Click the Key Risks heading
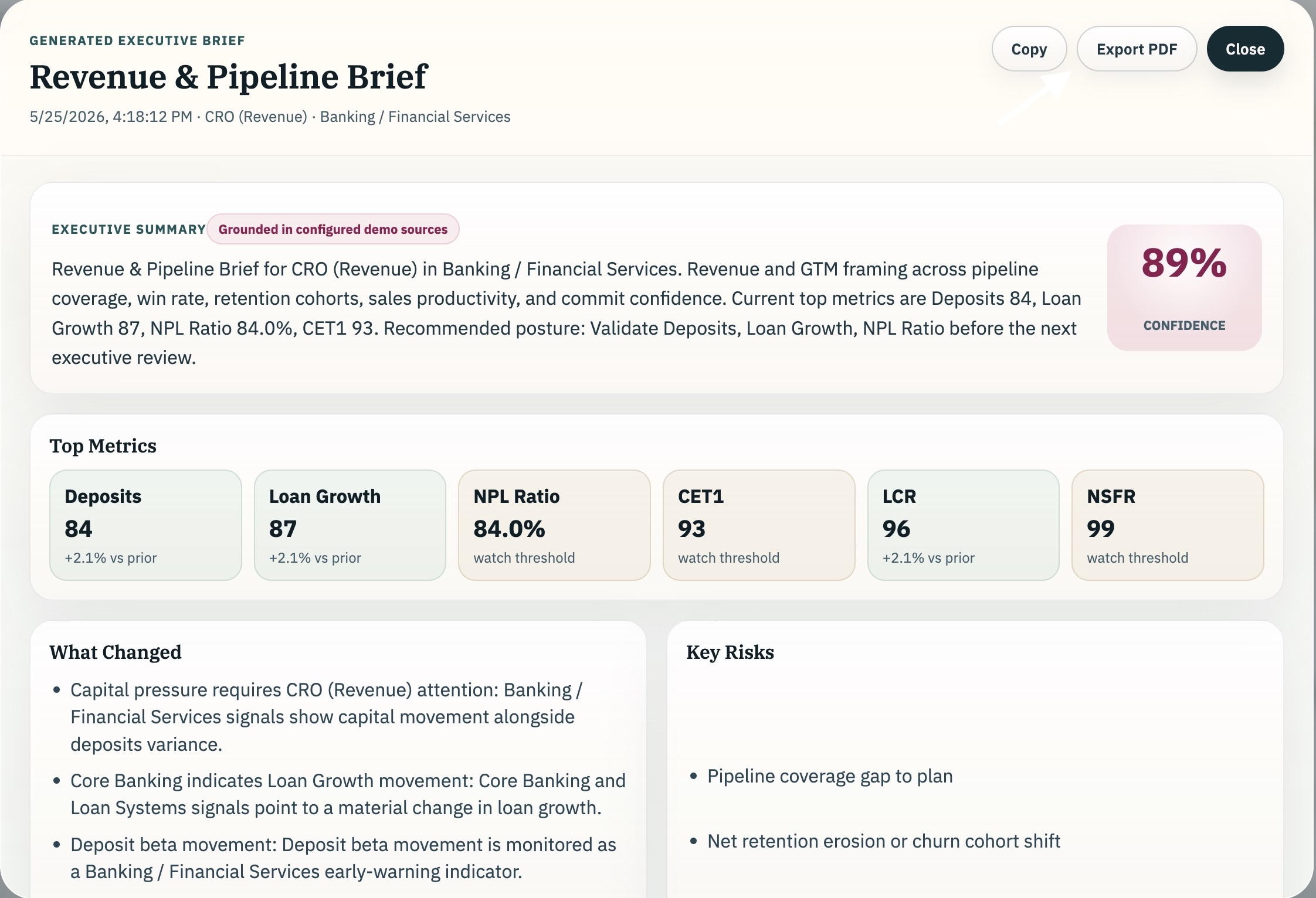This screenshot has height=898, width=1316. (730, 652)
